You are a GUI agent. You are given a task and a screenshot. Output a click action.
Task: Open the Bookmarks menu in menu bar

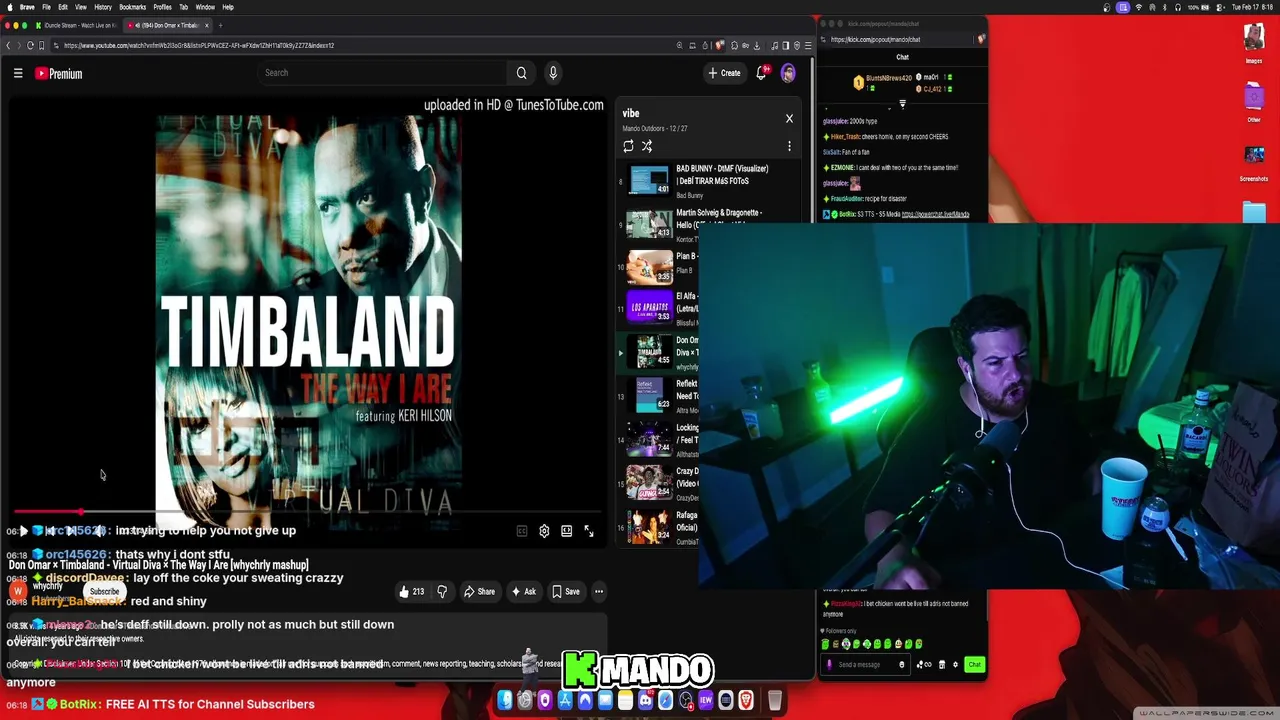(x=133, y=7)
